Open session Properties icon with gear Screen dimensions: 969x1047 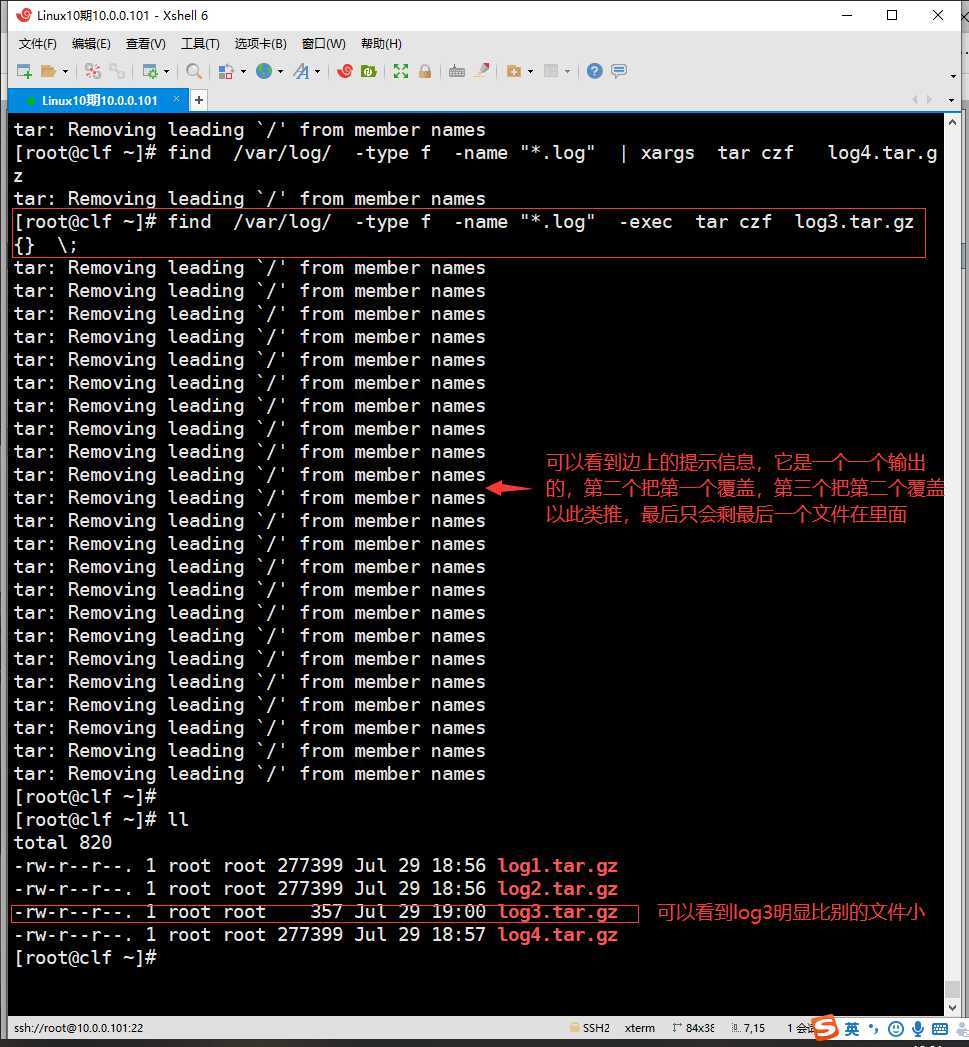point(150,71)
